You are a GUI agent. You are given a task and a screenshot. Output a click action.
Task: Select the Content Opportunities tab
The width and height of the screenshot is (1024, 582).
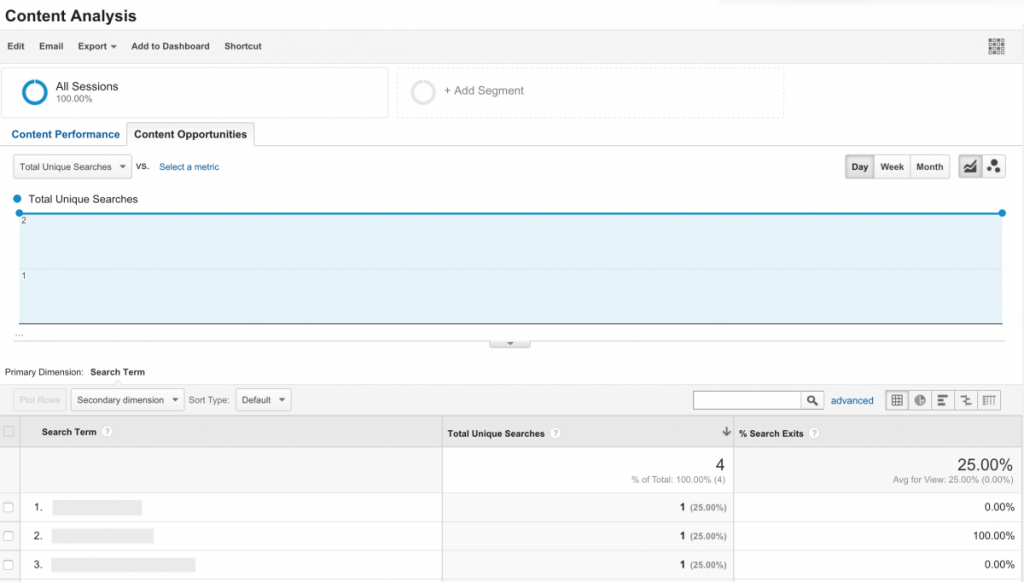[x=190, y=134]
